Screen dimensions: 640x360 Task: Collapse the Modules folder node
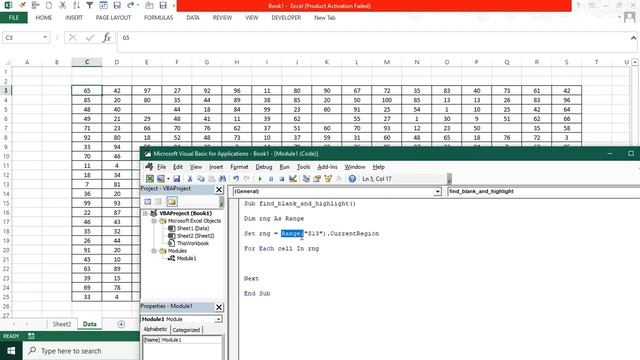coord(154,251)
